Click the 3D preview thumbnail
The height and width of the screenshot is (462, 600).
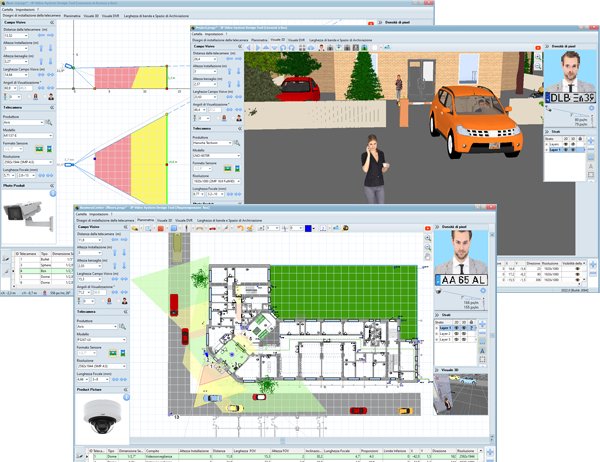pyautogui.click(x=460, y=394)
